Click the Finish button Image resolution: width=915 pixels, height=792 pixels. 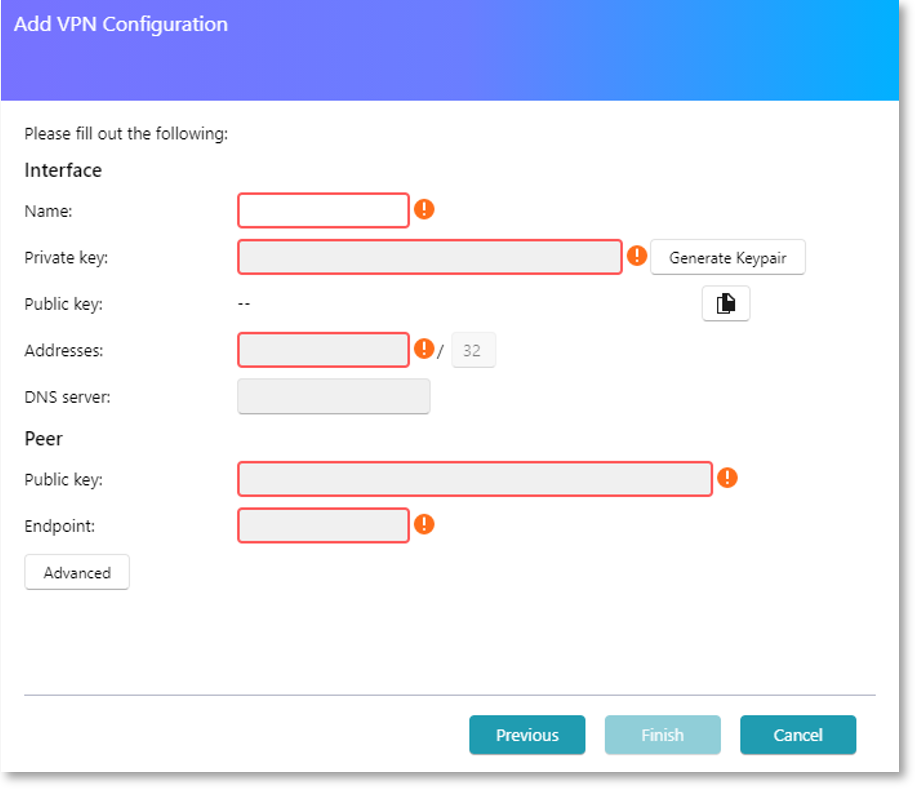click(x=662, y=735)
